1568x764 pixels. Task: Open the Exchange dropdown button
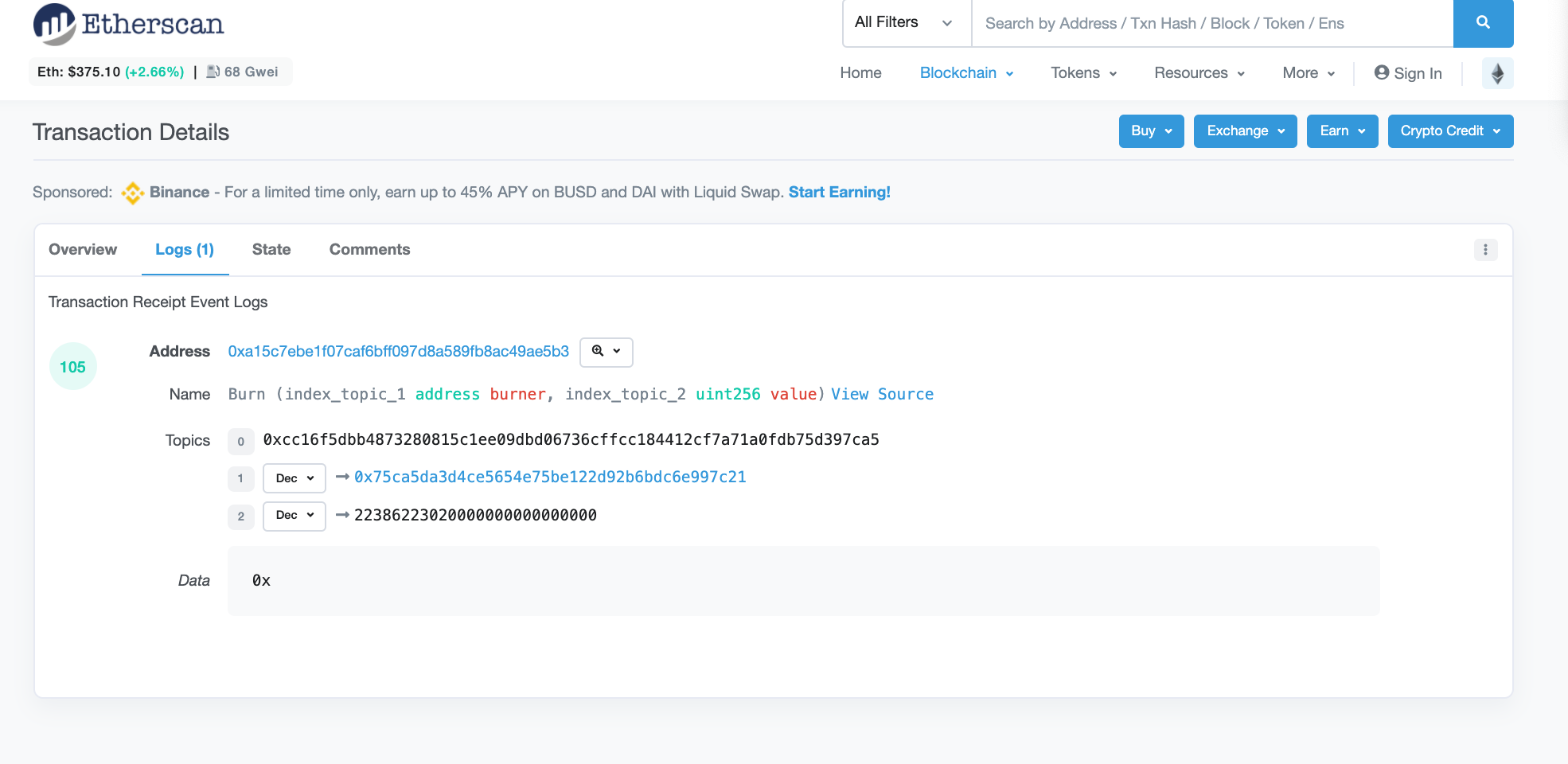coord(1245,131)
